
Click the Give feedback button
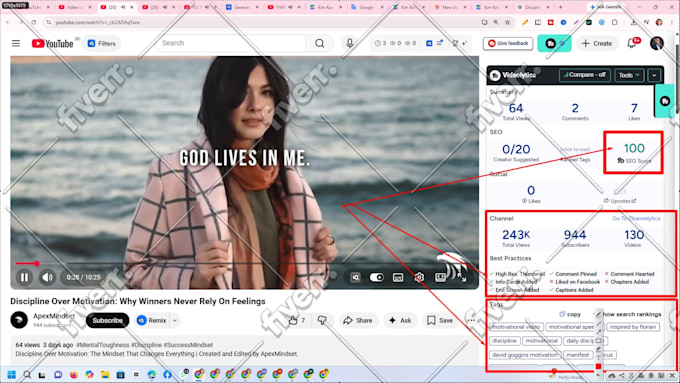click(508, 43)
